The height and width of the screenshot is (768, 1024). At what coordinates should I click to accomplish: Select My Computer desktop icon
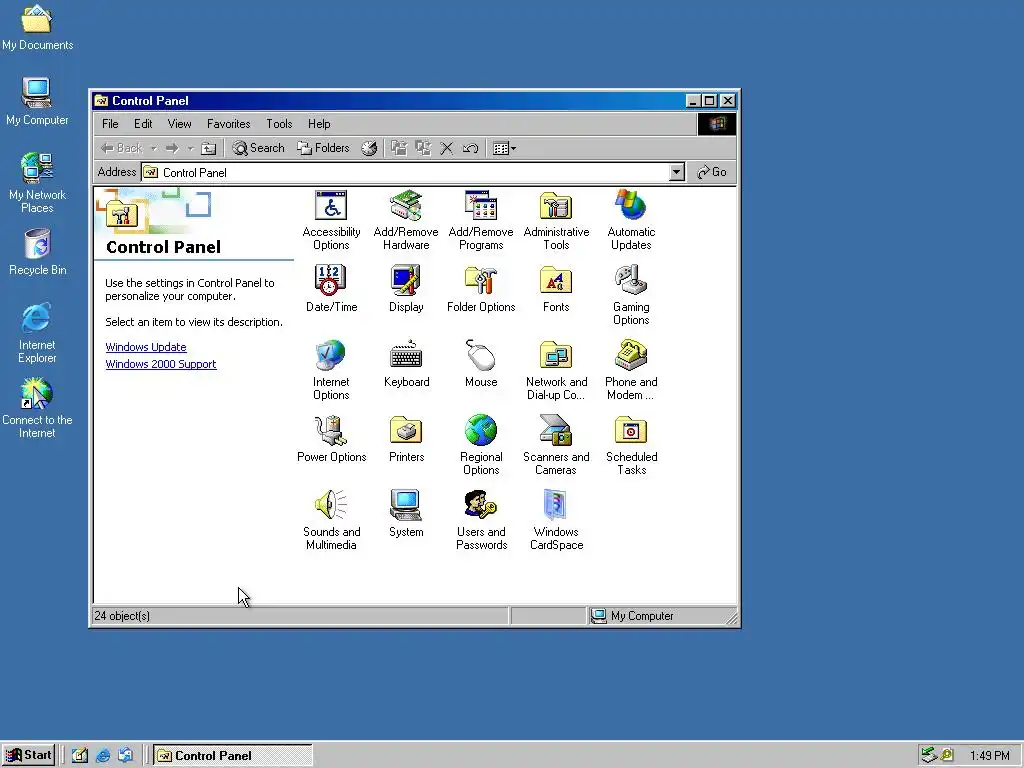[x=37, y=101]
